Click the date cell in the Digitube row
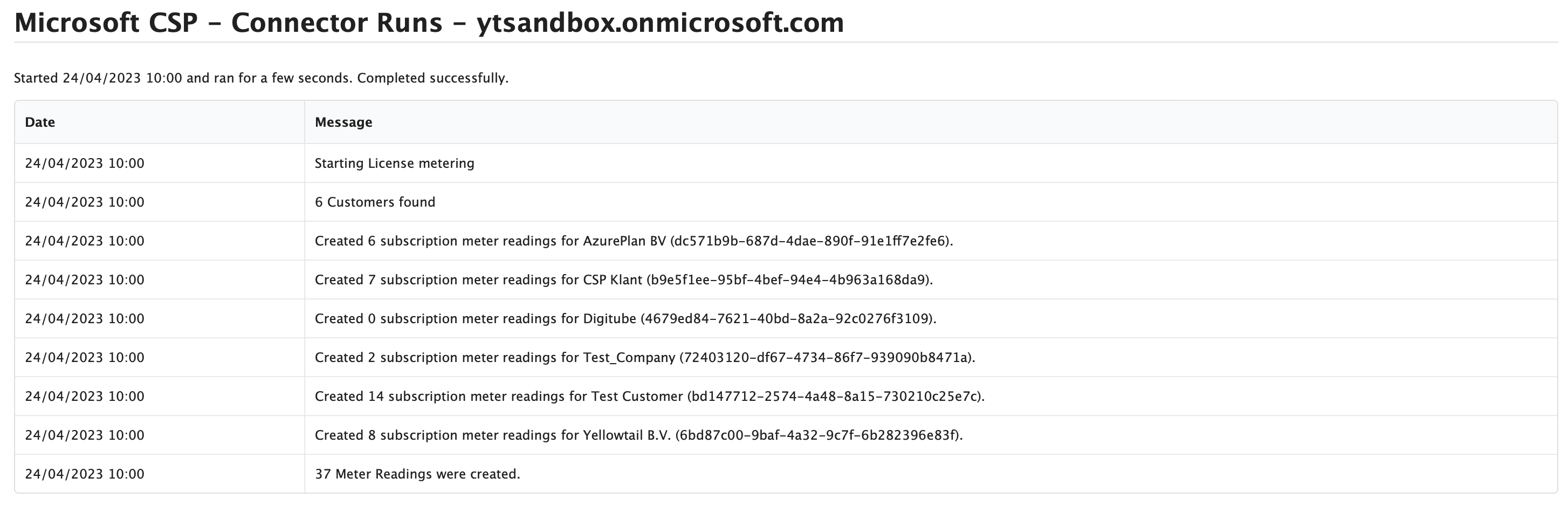Viewport: 1568px width, 505px height. [85, 319]
